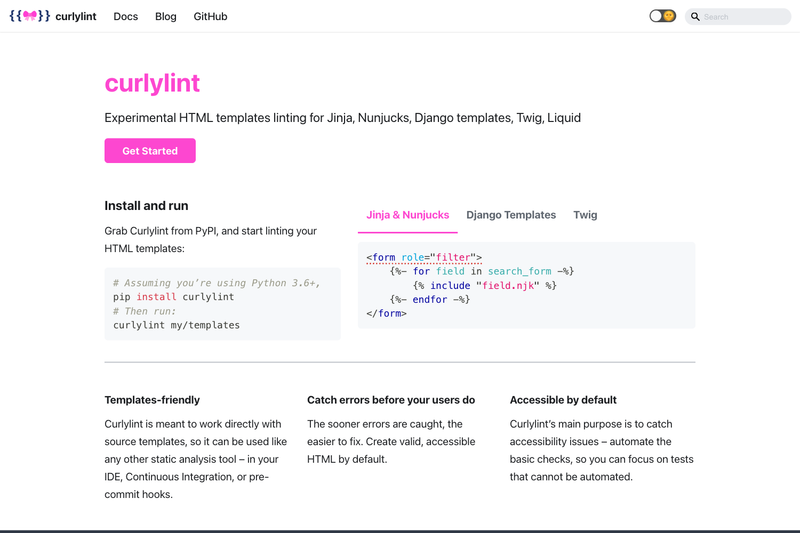Switch to the Twig tab
The image size is (800, 533).
[585, 215]
